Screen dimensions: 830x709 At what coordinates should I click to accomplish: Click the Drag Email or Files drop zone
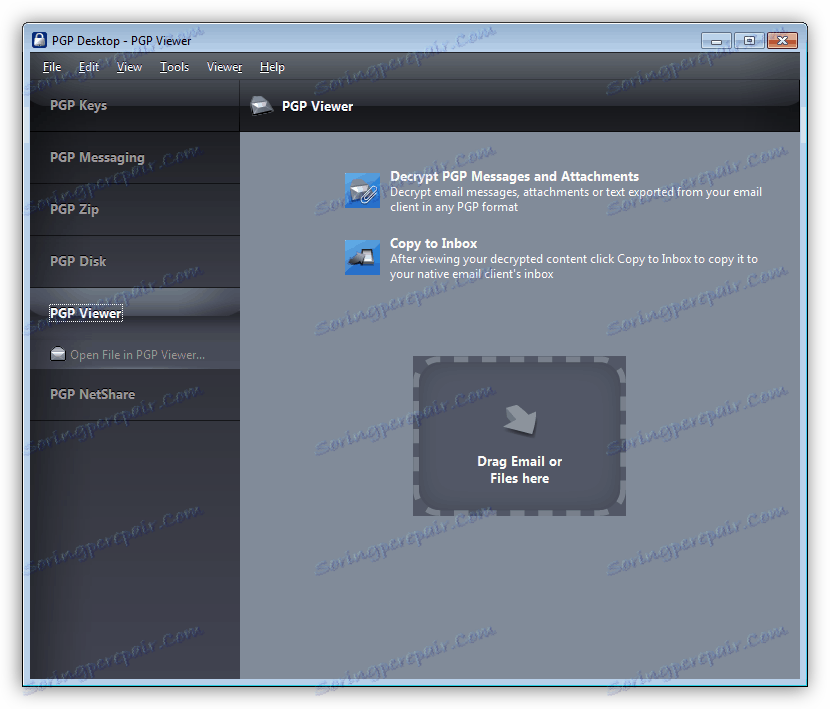519,436
